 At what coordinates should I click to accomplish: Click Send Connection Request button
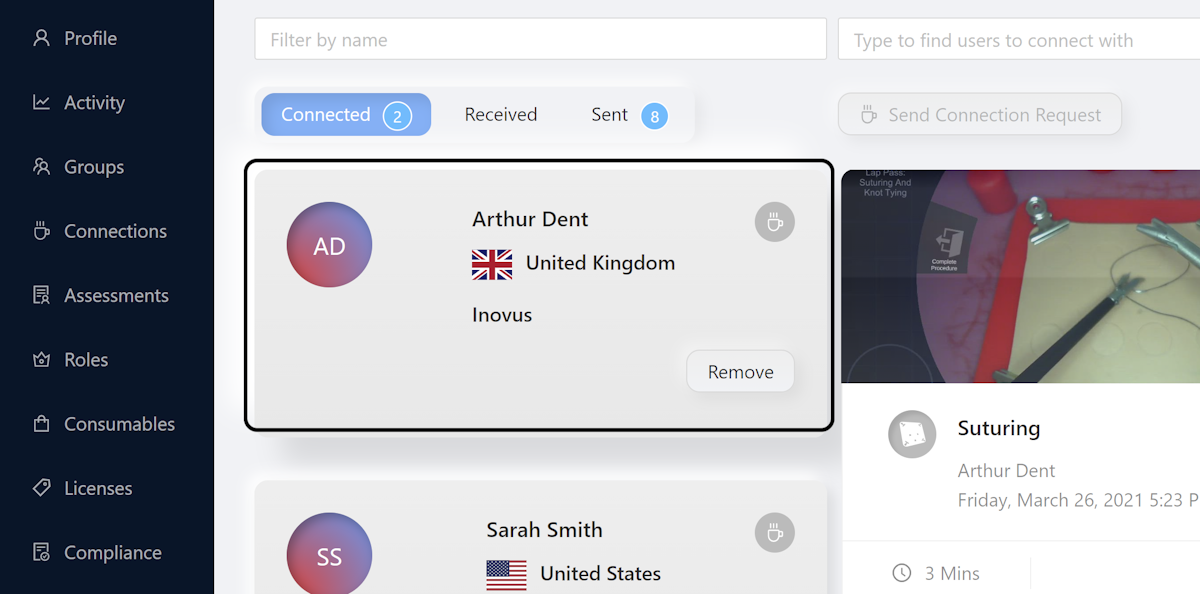point(980,115)
